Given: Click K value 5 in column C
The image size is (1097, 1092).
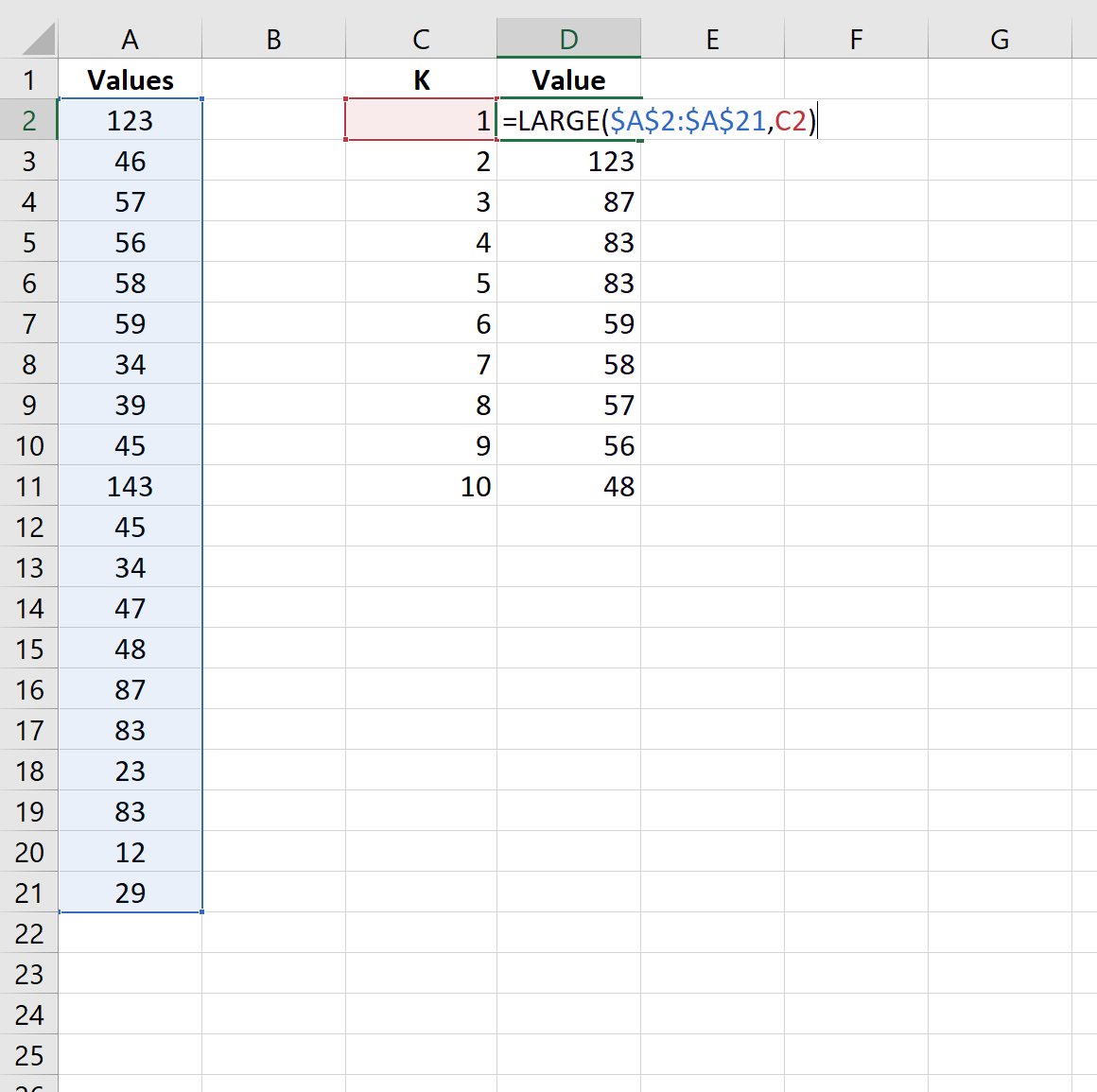Looking at the screenshot, I should tap(421, 282).
